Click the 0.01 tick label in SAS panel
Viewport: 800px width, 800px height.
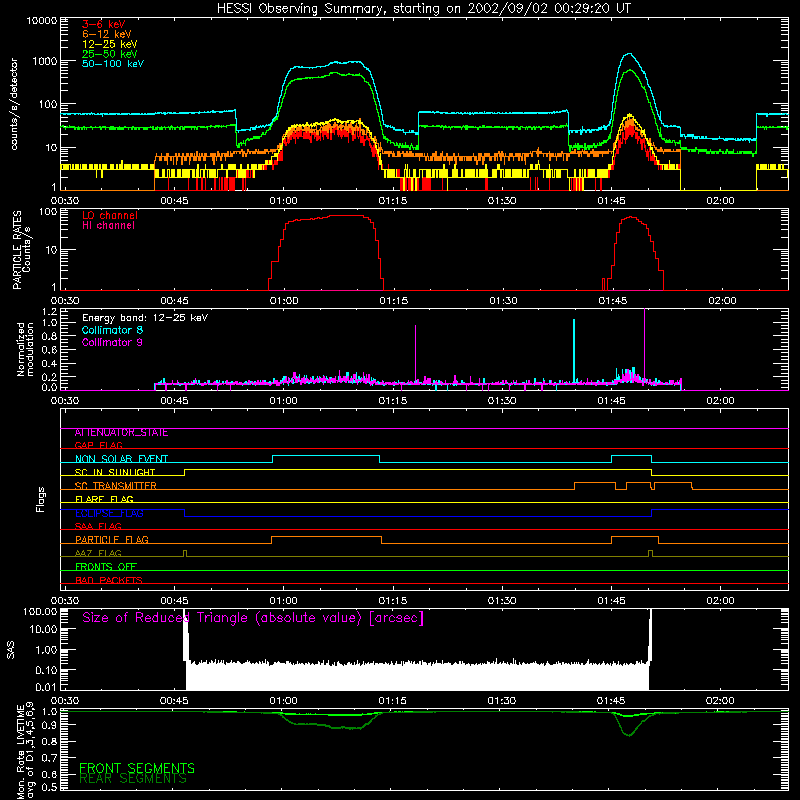tap(46, 687)
